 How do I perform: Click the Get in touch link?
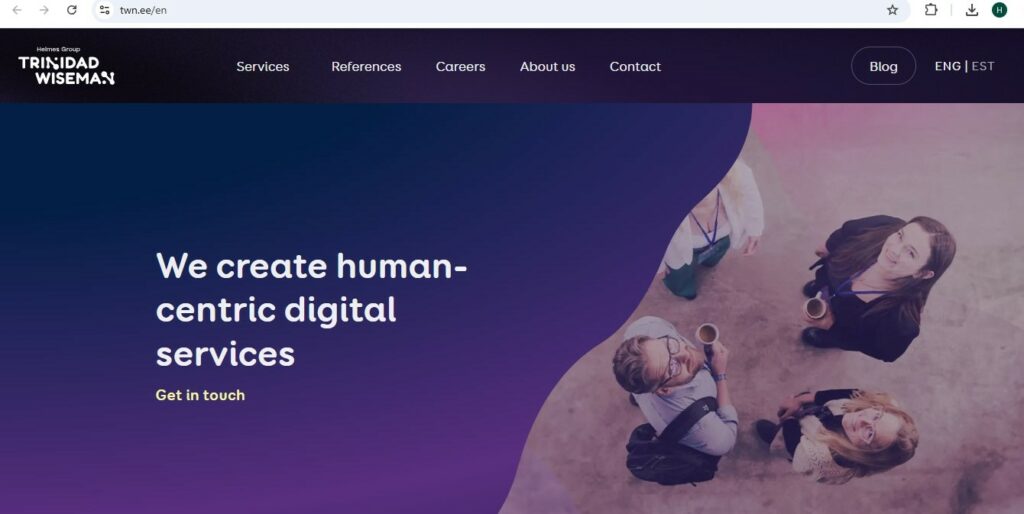point(200,395)
